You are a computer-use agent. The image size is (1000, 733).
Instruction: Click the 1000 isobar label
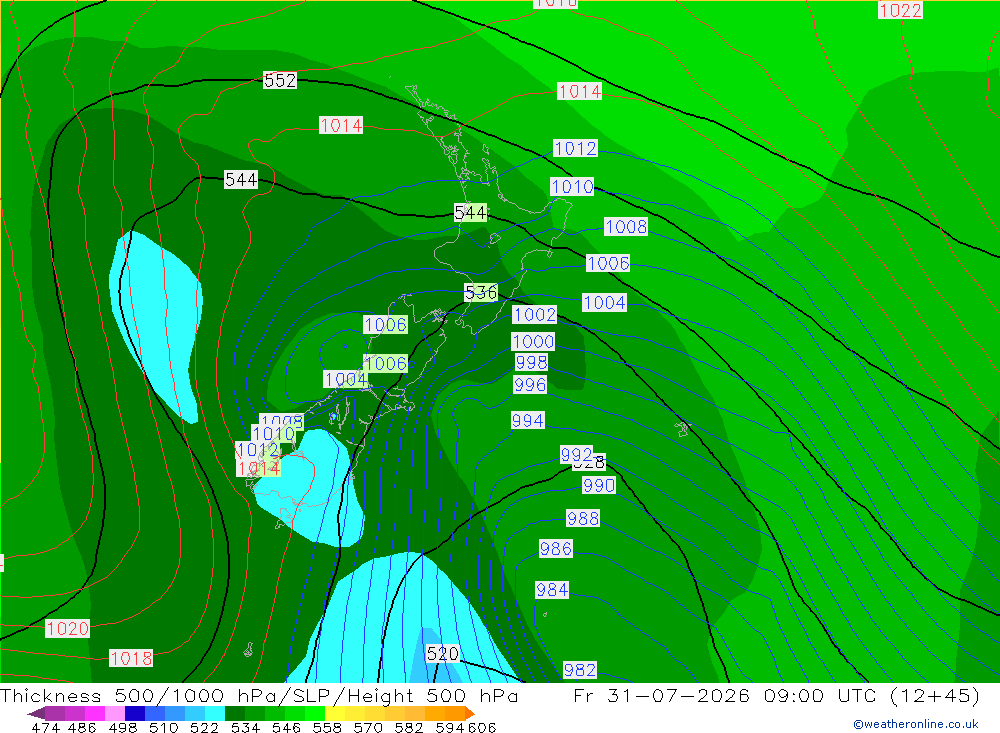[533, 341]
